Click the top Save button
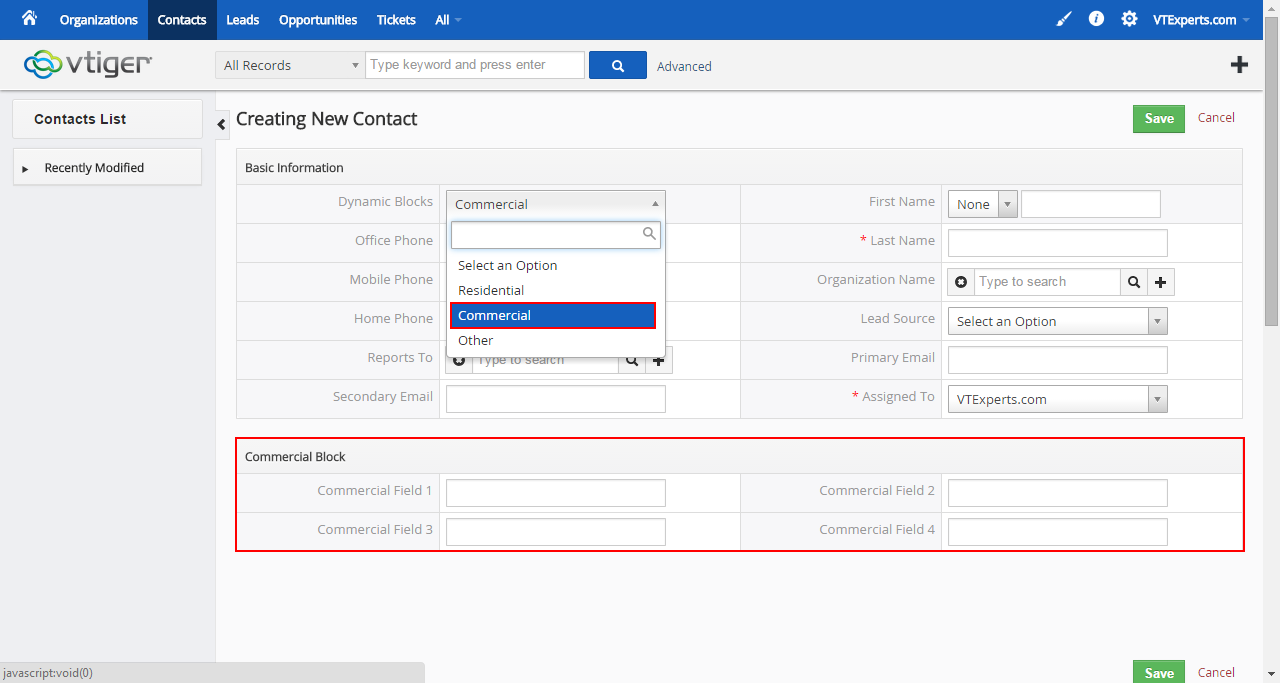 pos(1159,118)
